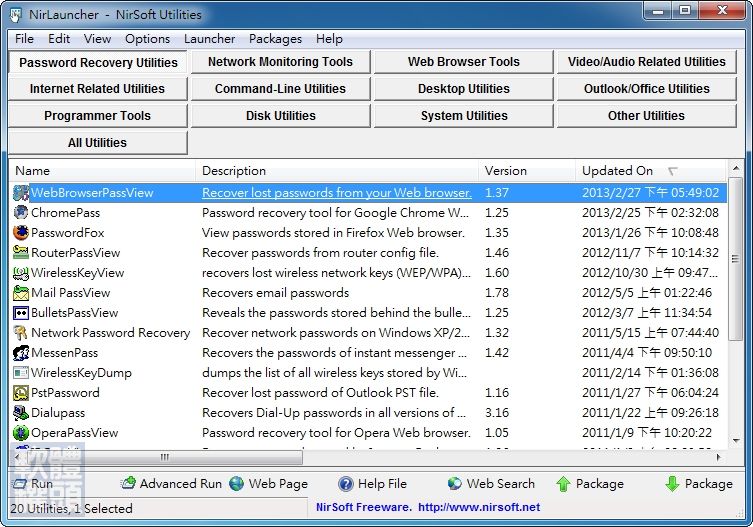Click the Network Password Recovery keys icon
The height and width of the screenshot is (527, 753).
(x=21, y=332)
